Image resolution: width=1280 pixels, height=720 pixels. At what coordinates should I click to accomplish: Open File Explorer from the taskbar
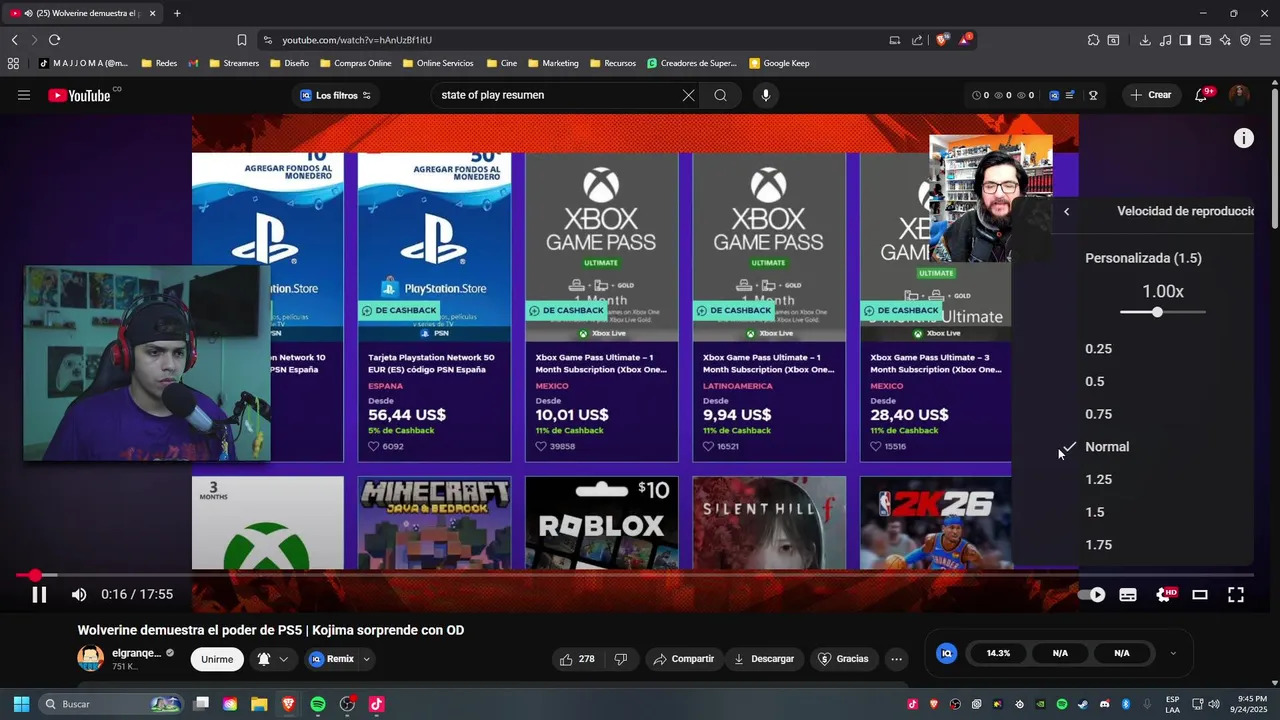(x=259, y=704)
